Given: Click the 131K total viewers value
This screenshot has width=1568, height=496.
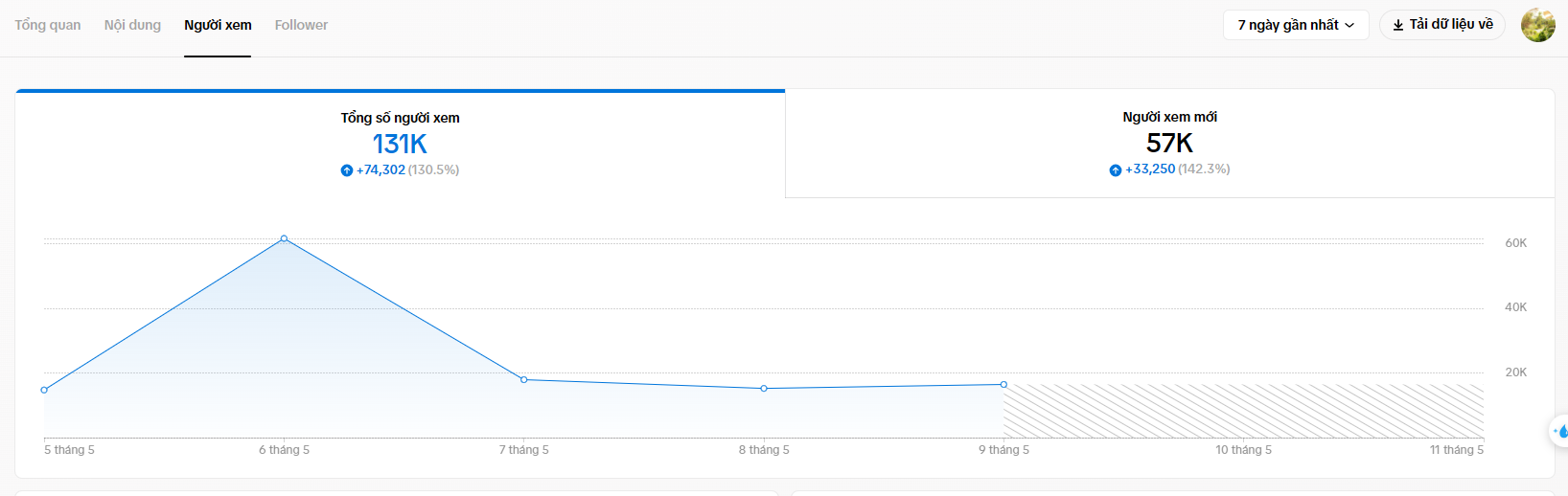Looking at the screenshot, I should (x=400, y=145).
